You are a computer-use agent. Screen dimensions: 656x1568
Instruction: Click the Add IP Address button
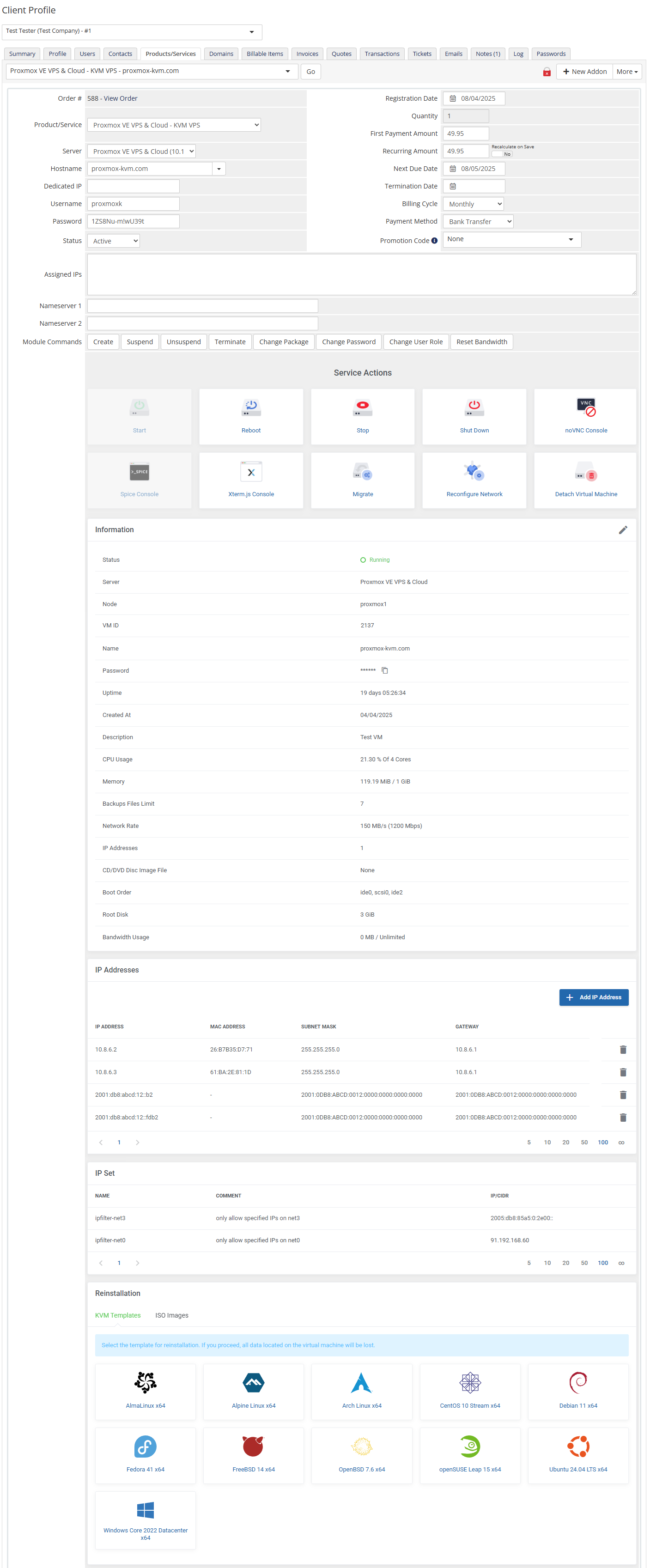pyautogui.click(x=593, y=997)
